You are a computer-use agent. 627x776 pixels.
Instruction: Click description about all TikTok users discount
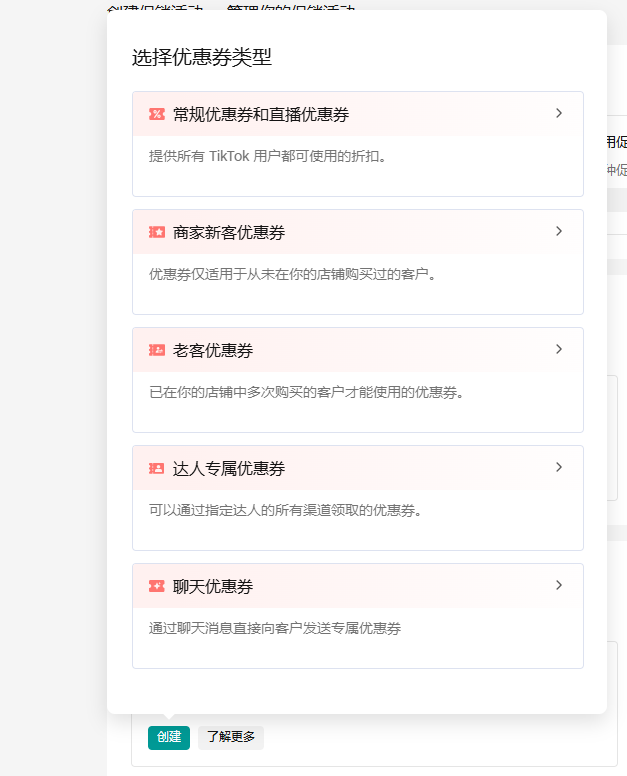click(x=267, y=156)
